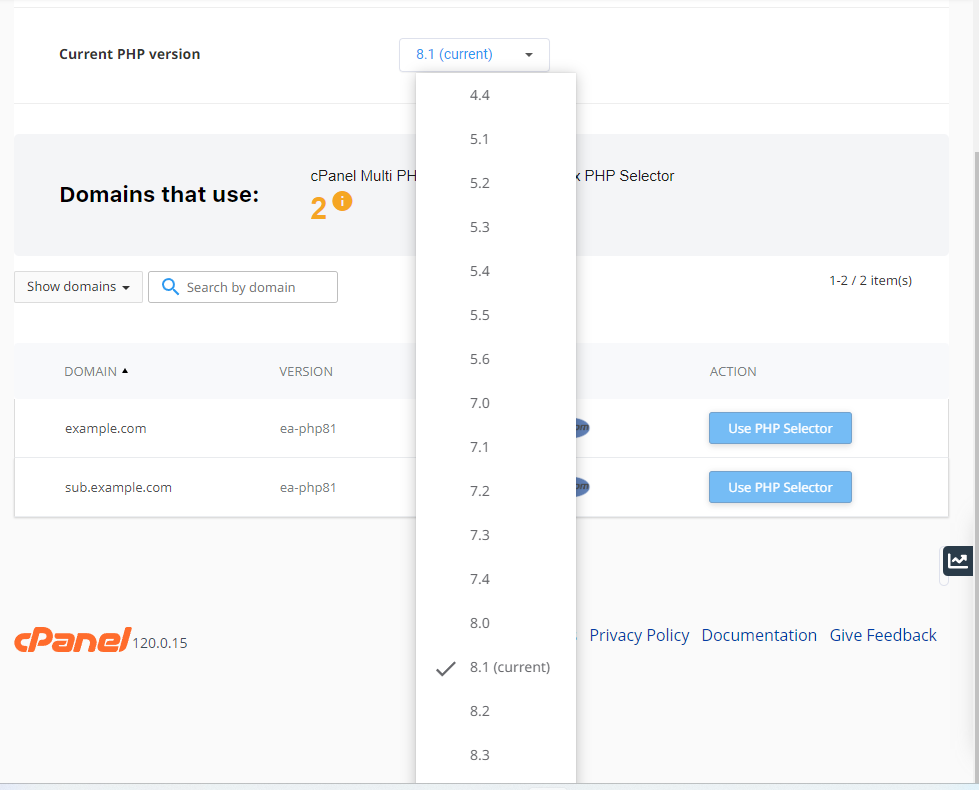The image size is (979, 790).
Task: Click ea-php81 version in example.com row
Action: tap(308, 429)
